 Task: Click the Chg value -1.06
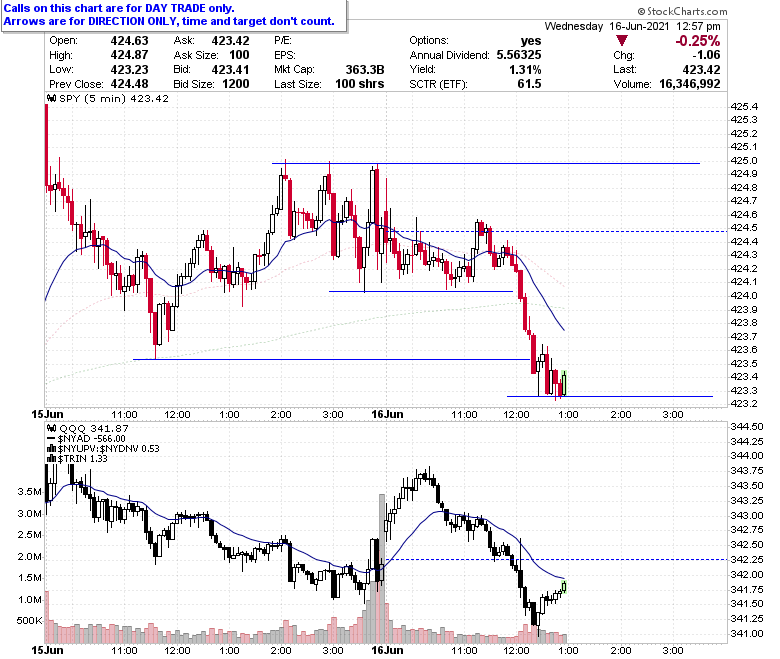point(706,55)
